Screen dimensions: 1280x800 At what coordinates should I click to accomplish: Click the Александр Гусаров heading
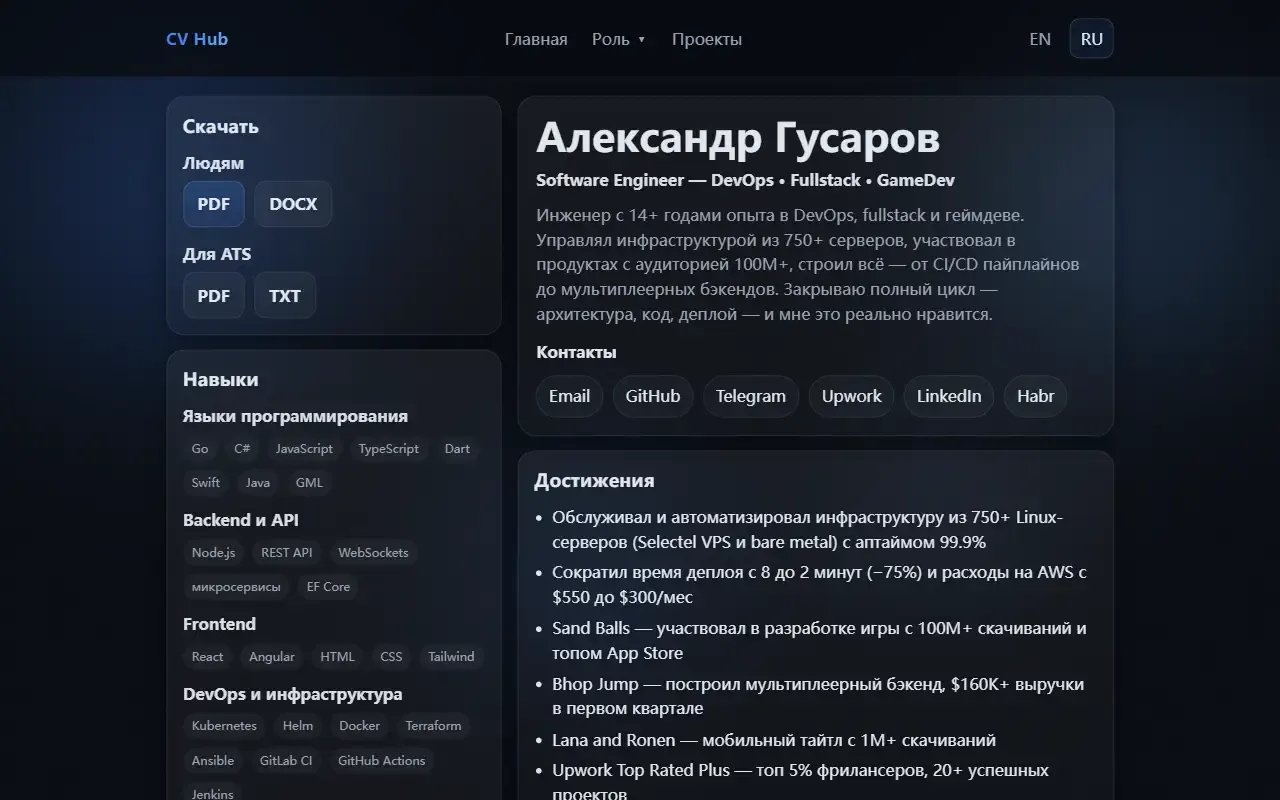[738, 138]
